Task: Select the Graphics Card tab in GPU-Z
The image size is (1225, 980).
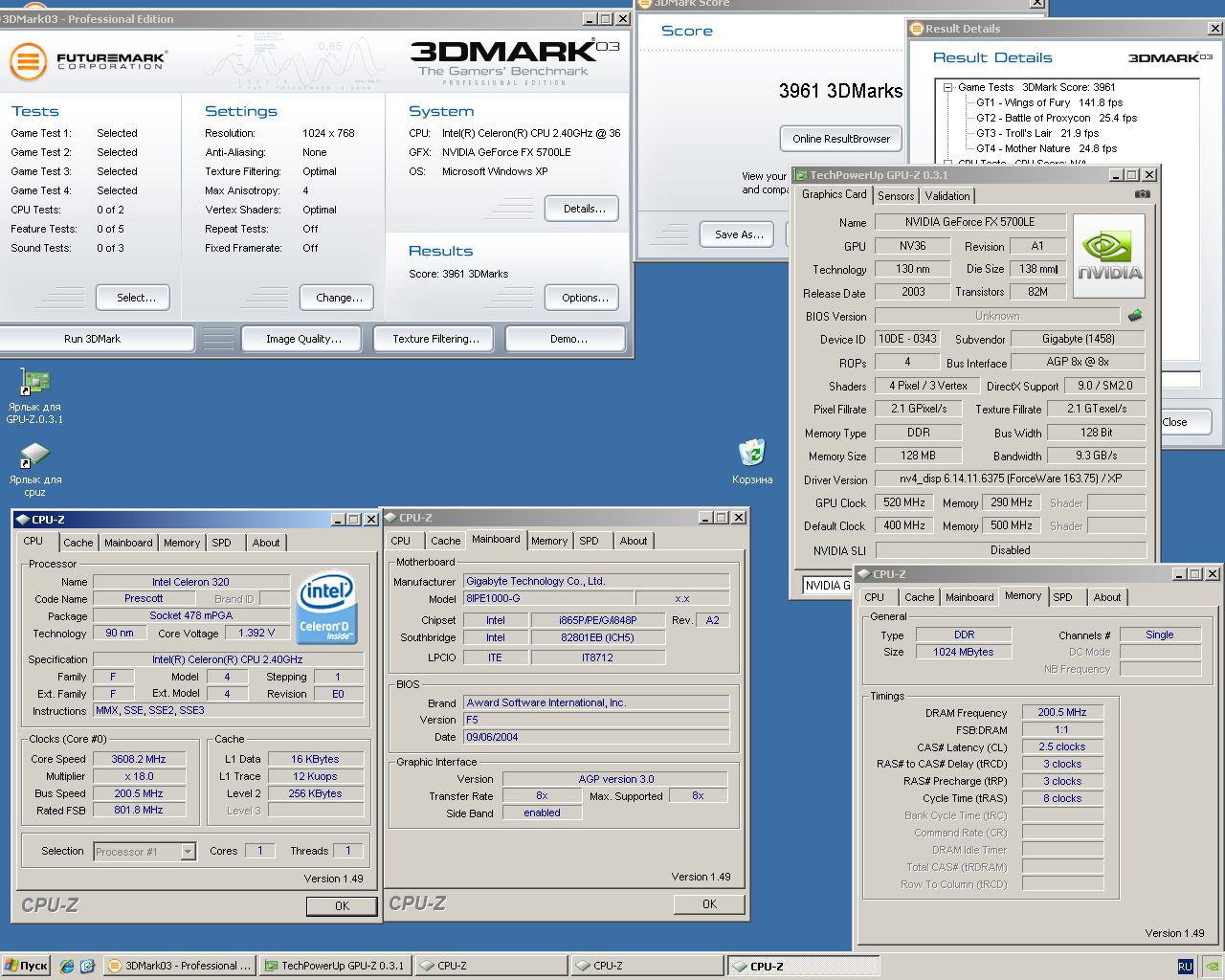Action: [x=834, y=194]
